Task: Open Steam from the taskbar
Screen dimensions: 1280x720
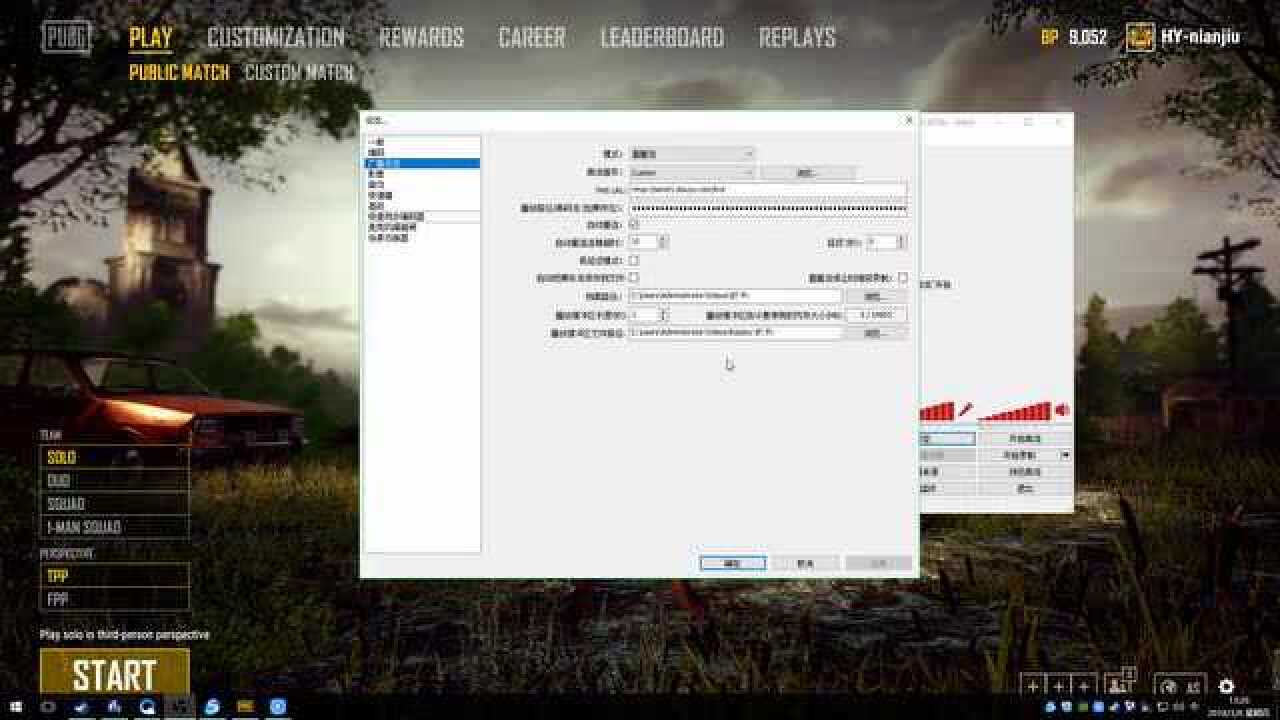Action: click(x=81, y=707)
